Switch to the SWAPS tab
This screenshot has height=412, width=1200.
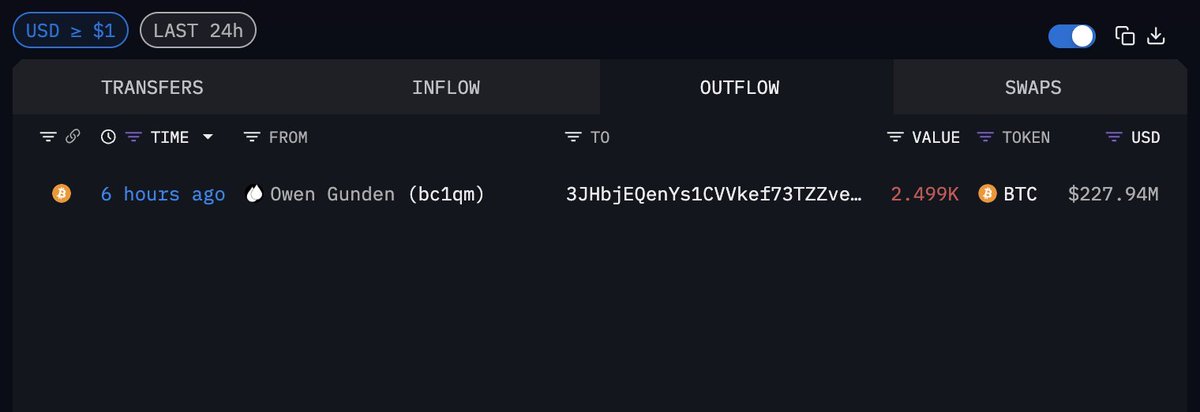pyautogui.click(x=1033, y=88)
